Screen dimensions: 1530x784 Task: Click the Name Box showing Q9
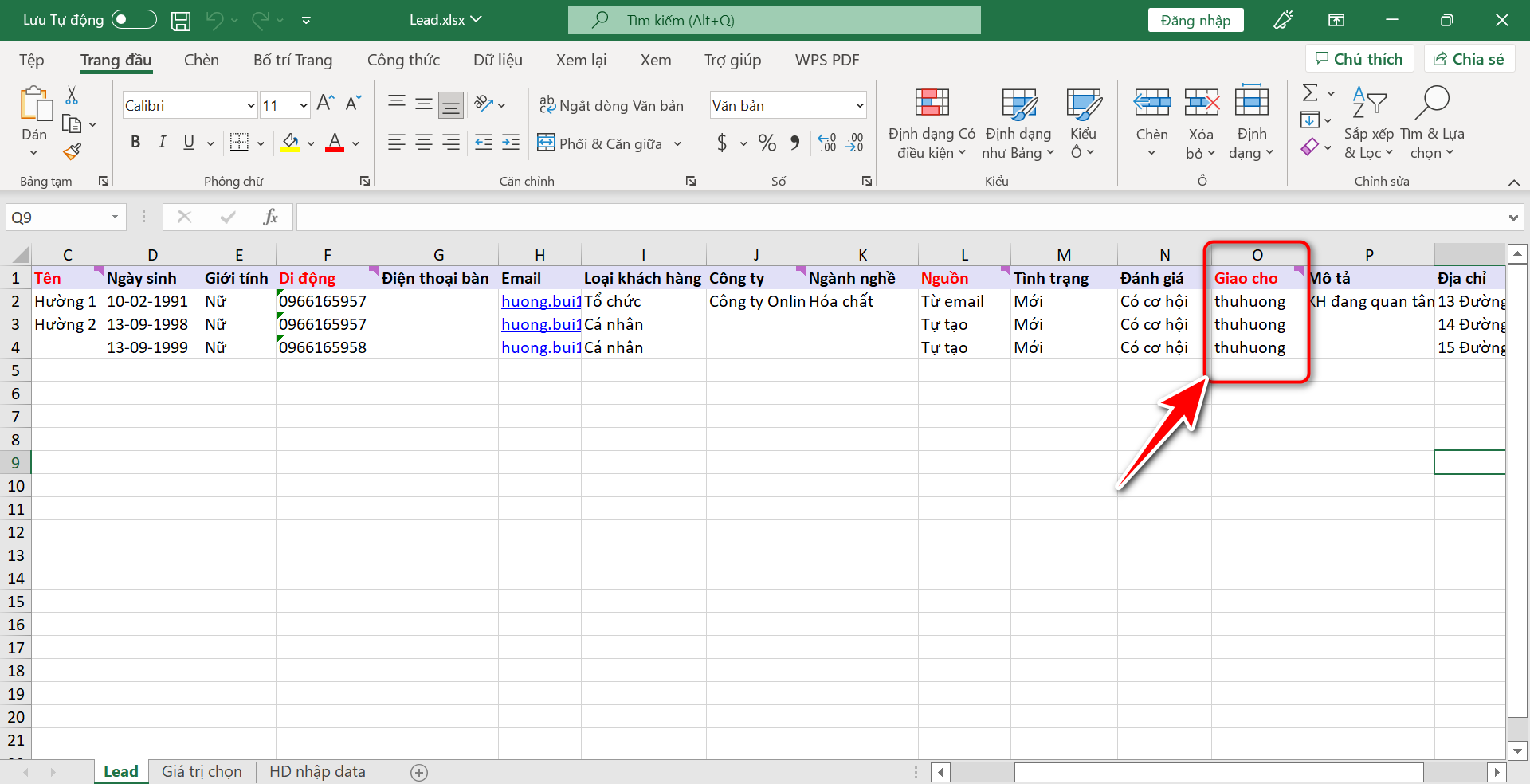[x=66, y=217]
